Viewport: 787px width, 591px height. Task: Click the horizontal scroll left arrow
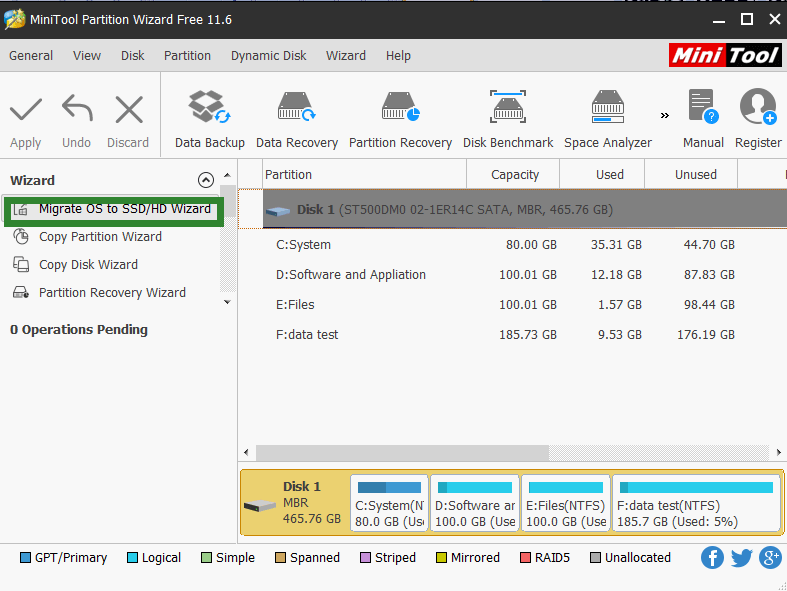246,452
